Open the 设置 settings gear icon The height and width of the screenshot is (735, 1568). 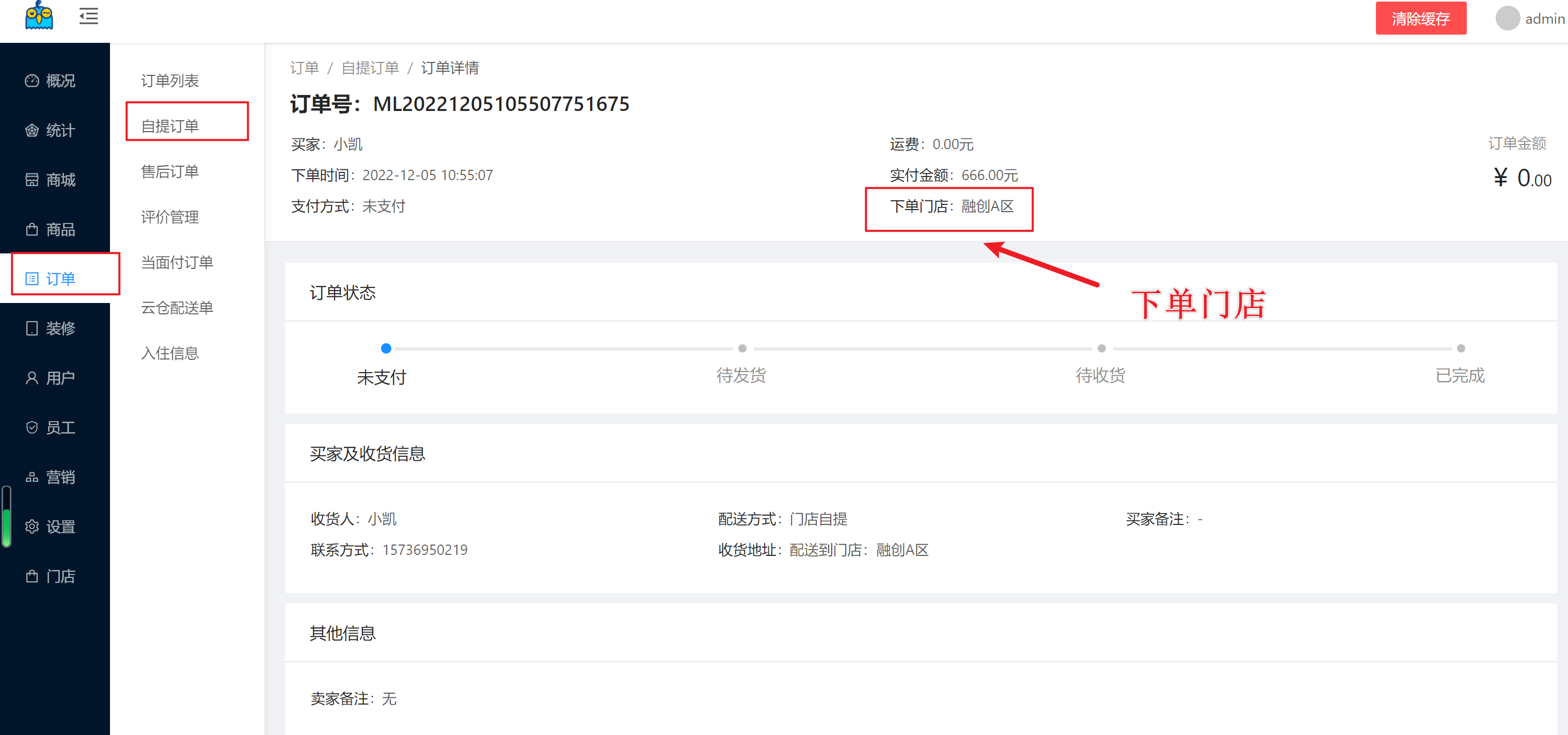coord(31,526)
